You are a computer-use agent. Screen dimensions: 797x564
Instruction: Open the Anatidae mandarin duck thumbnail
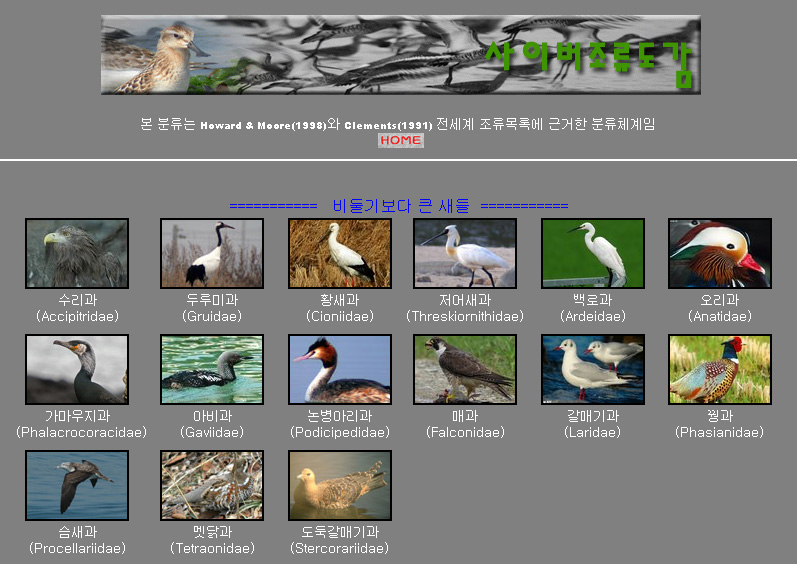tap(720, 254)
